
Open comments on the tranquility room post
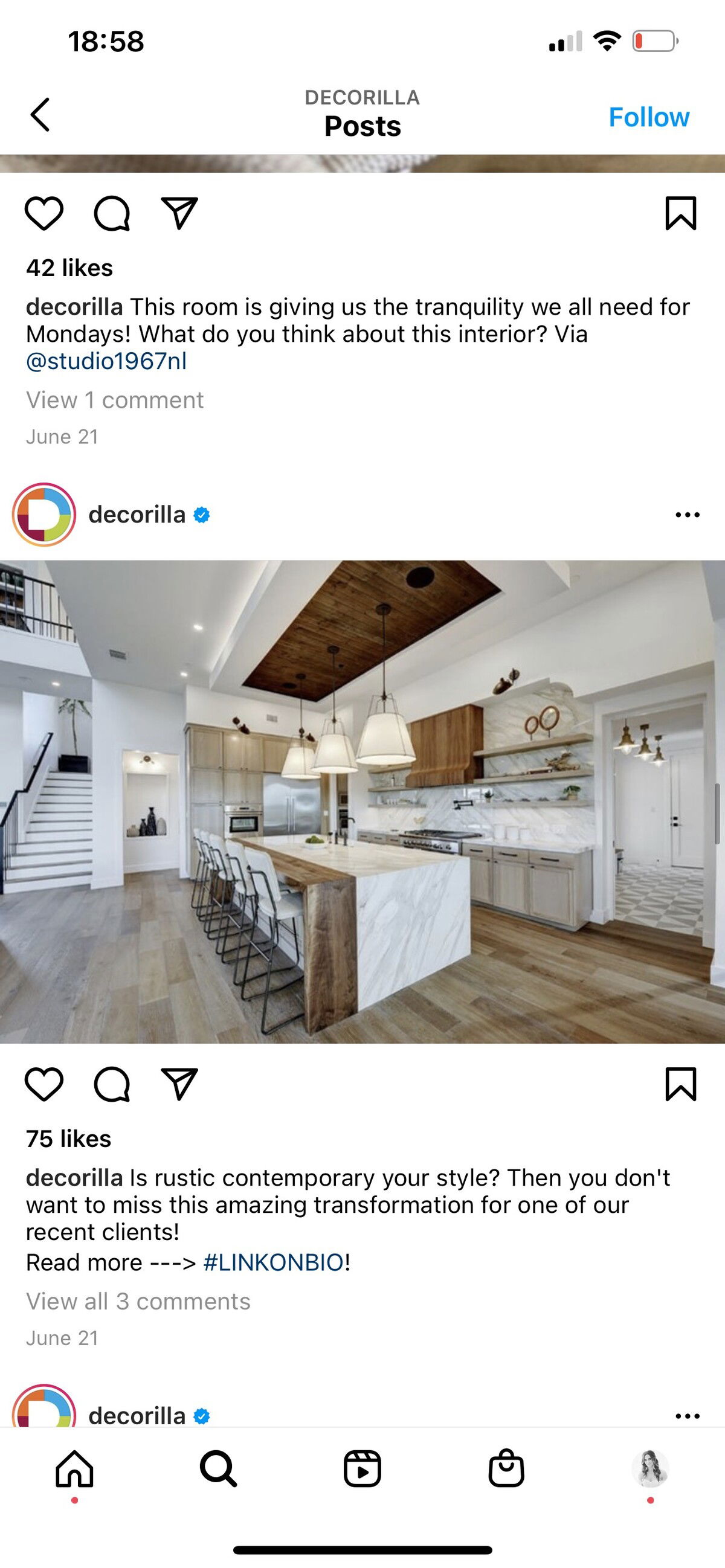pyautogui.click(x=112, y=214)
